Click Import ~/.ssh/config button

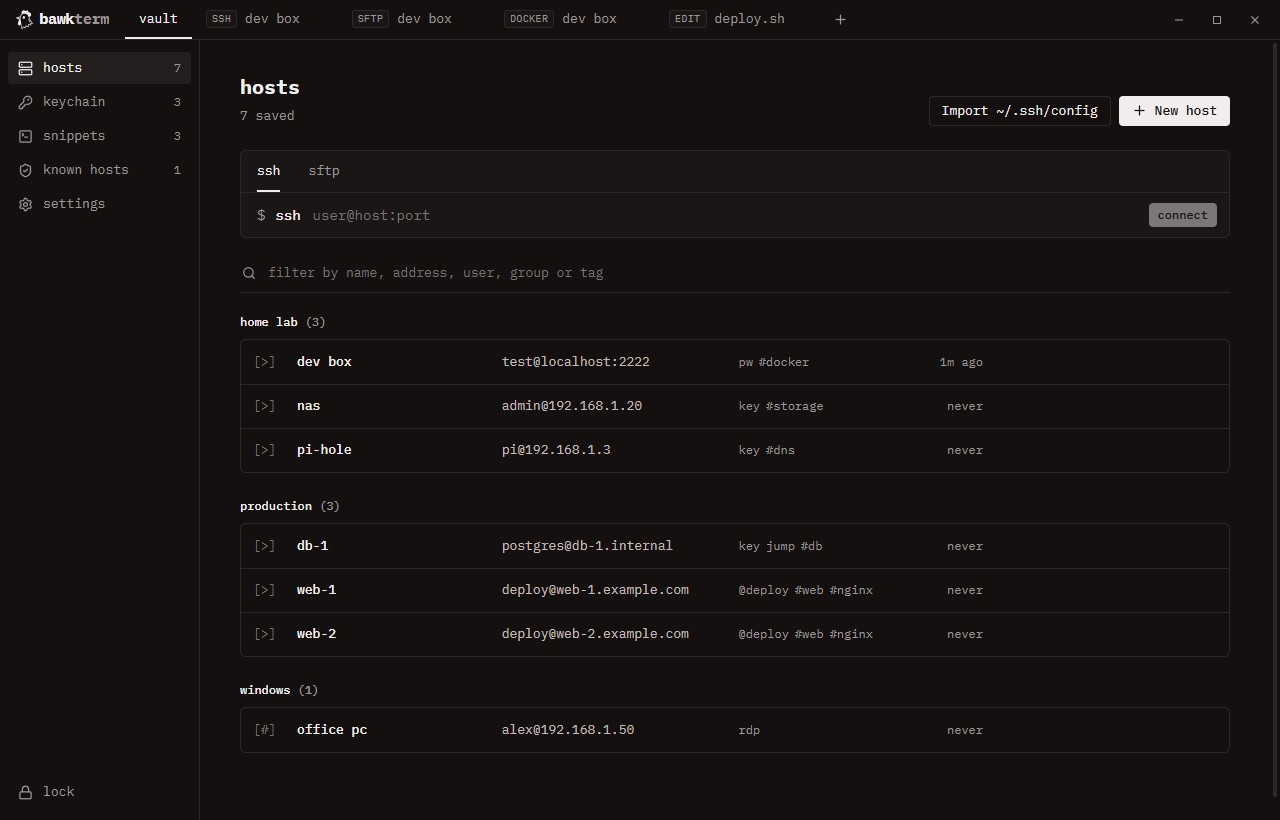[x=1020, y=111]
